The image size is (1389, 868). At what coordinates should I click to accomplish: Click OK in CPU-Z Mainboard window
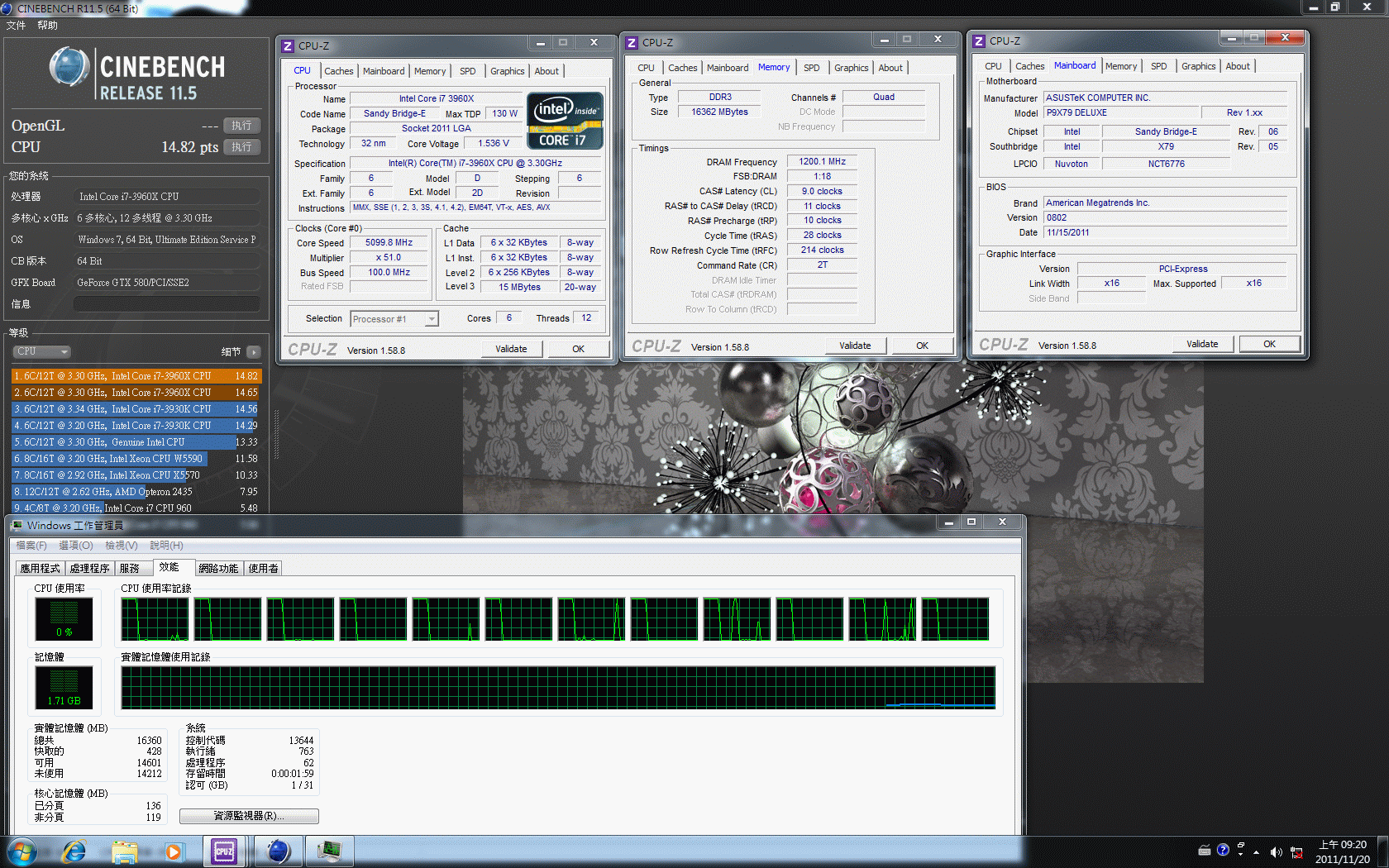click(x=1270, y=344)
